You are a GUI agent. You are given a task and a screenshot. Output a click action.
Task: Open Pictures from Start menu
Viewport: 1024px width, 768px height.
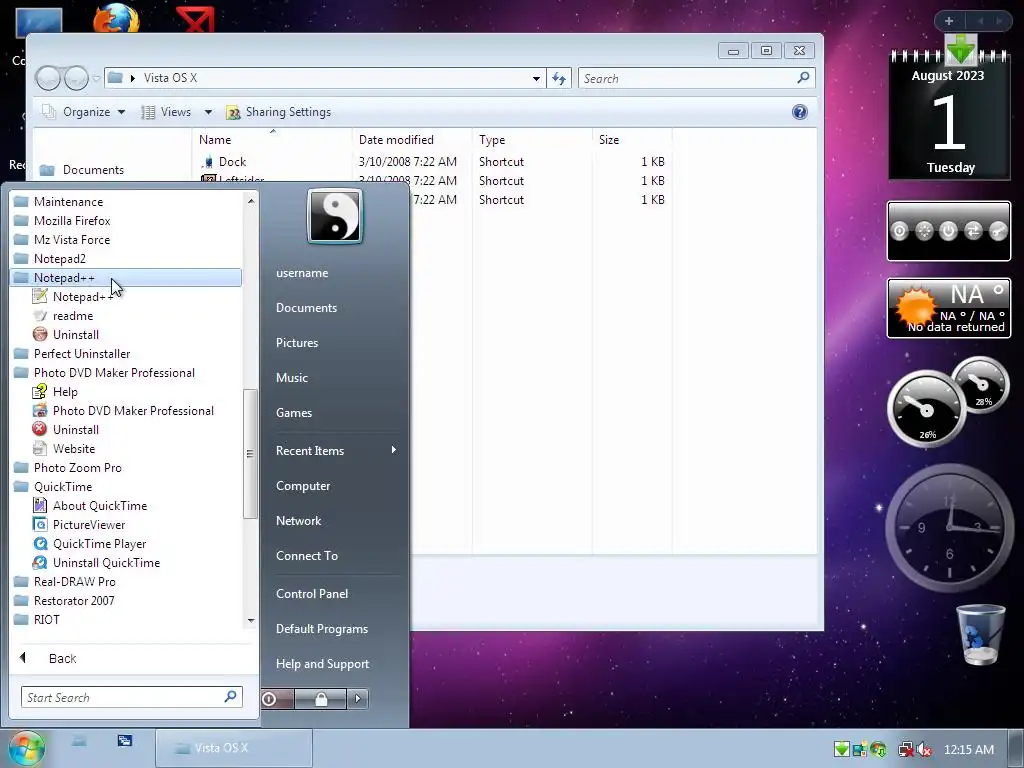[x=296, y=343]
